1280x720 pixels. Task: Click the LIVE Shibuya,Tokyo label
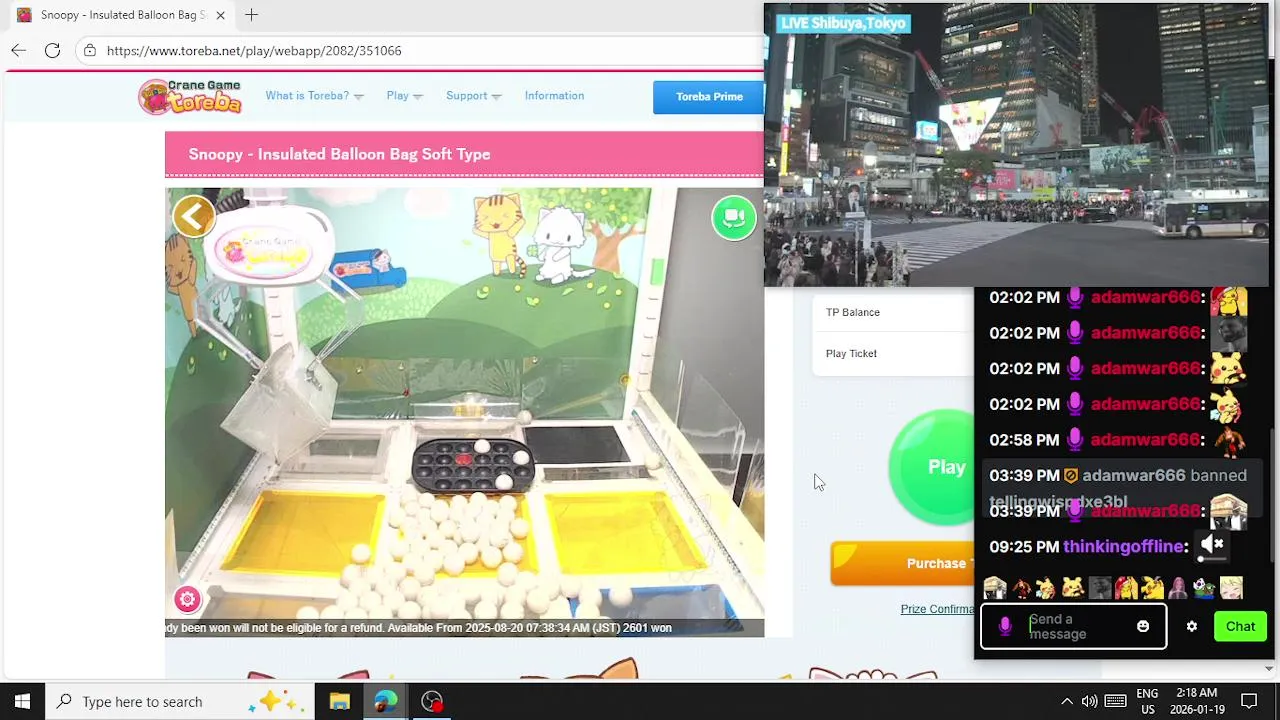[x=843, y=23]
